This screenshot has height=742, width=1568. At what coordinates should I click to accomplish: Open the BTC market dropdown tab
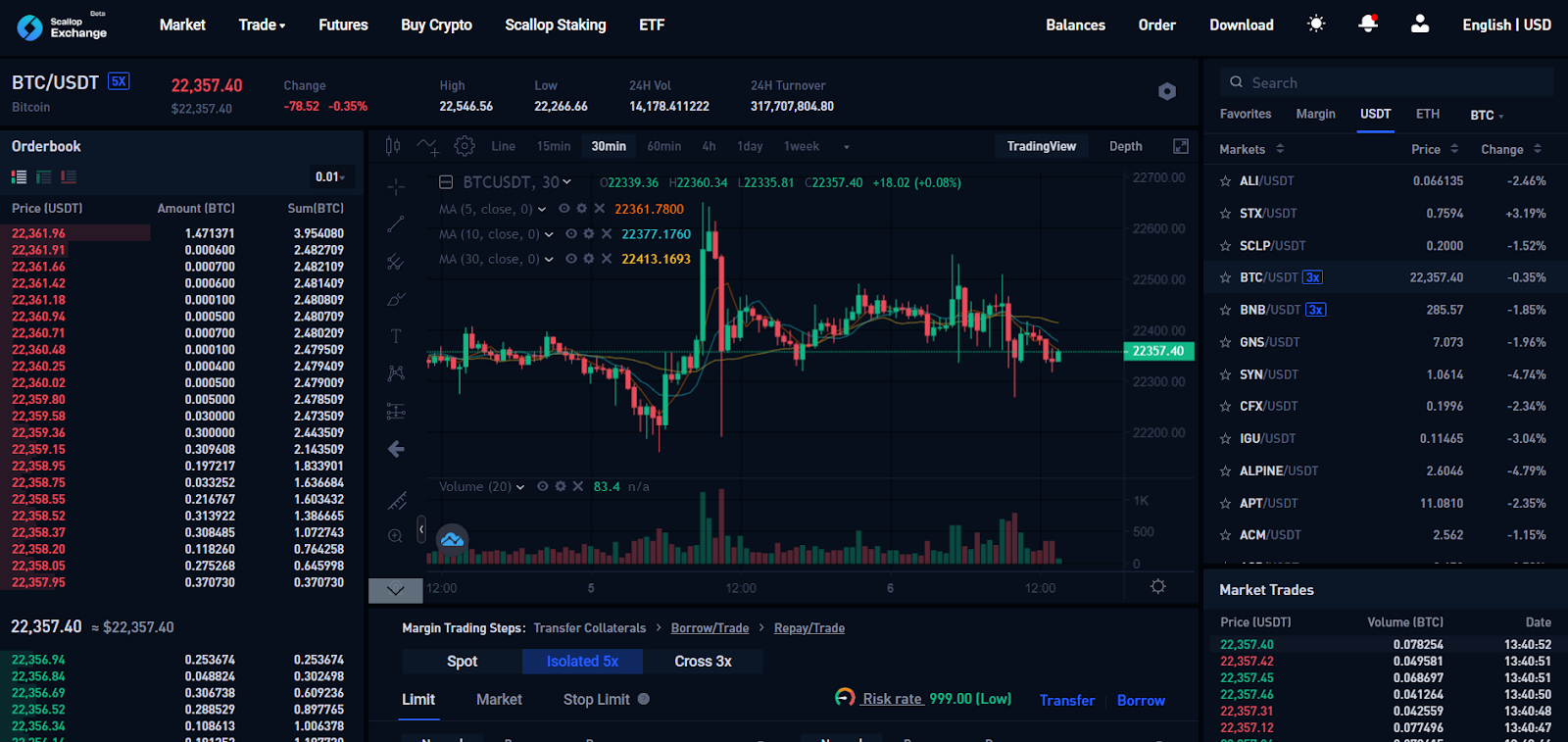tap(1487, 115)
